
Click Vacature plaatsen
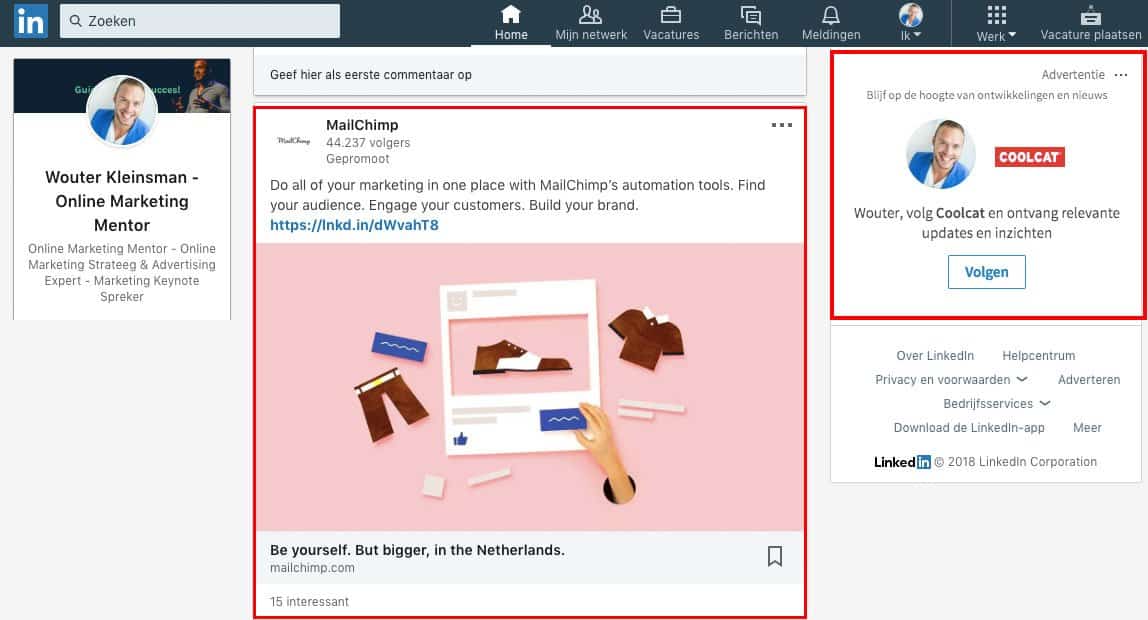[x=1090, y=23]
